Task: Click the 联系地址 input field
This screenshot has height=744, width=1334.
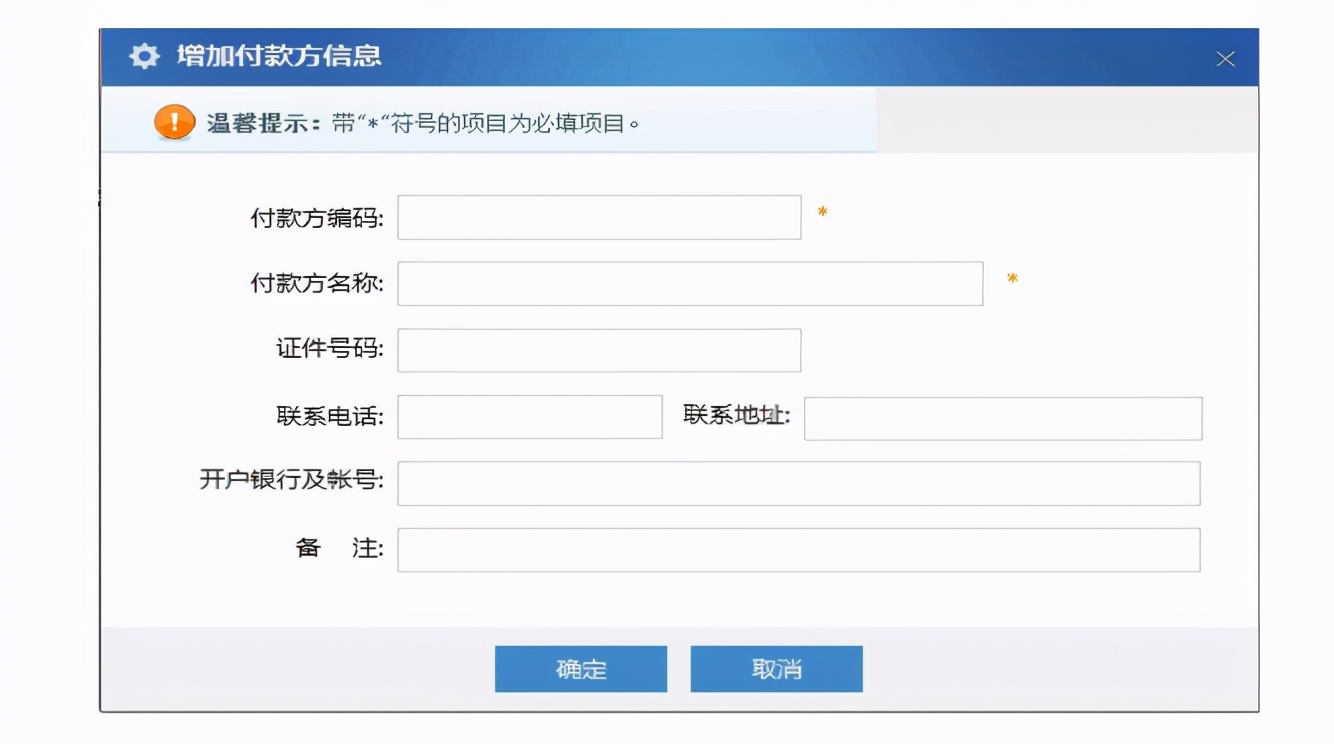Action: tap(1003, 418)
